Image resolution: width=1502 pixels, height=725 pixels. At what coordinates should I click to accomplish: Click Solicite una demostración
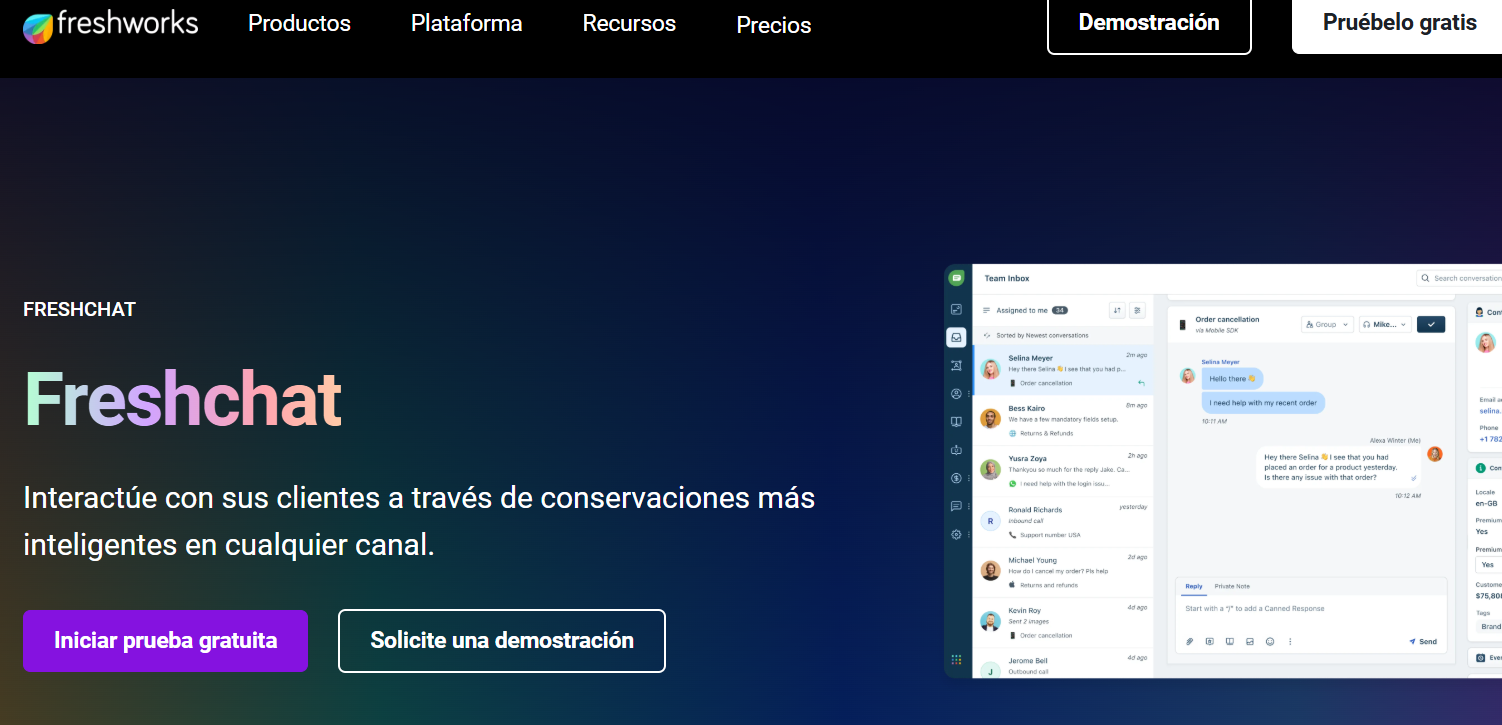(502, 641)
